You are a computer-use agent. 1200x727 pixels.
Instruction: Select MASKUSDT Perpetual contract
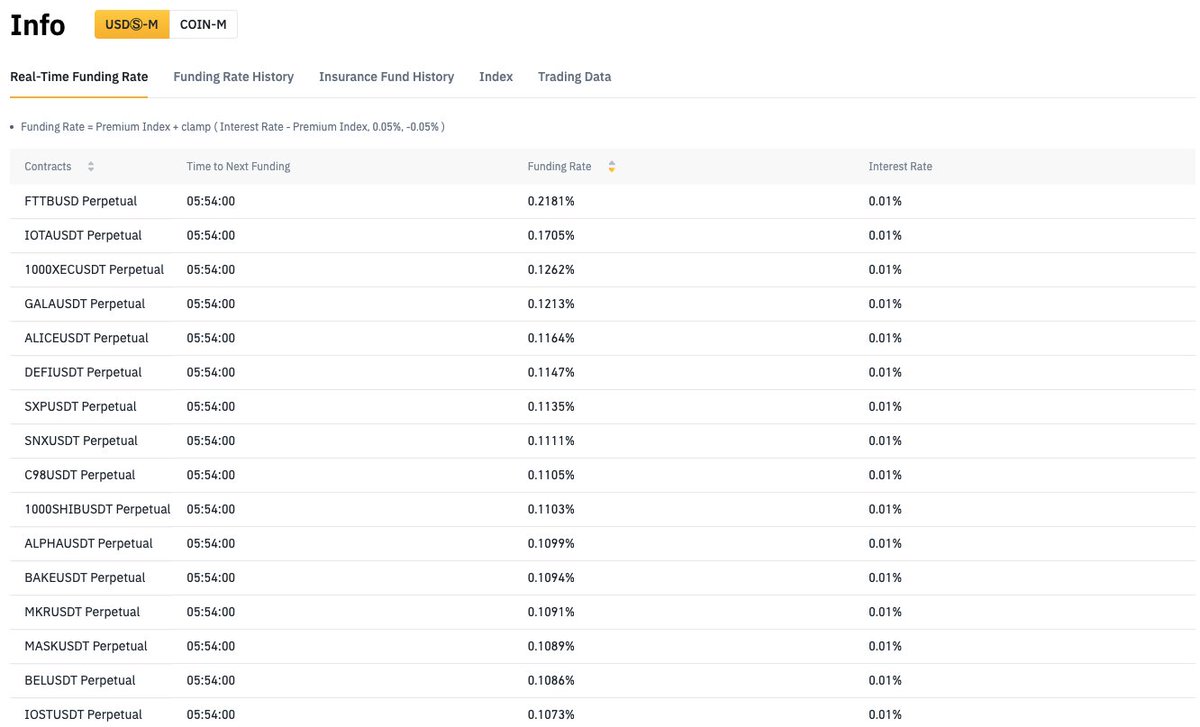(86, 646)
